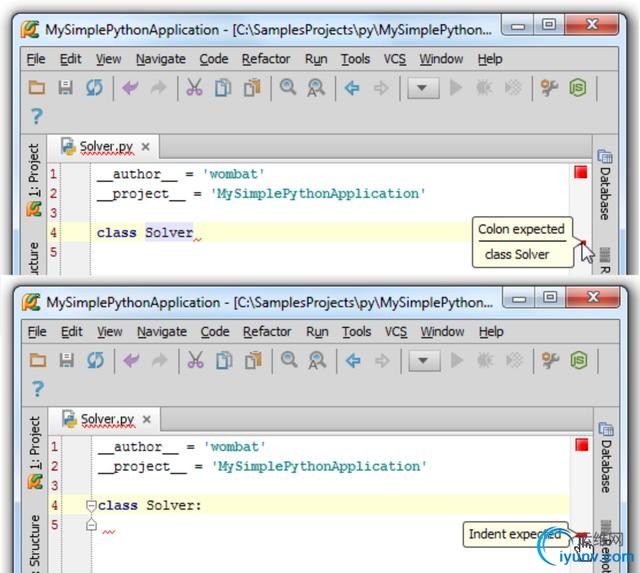Open the Navigate menu in the upper window
Viewport: 640px width, 573px height.
click(161, 59)
